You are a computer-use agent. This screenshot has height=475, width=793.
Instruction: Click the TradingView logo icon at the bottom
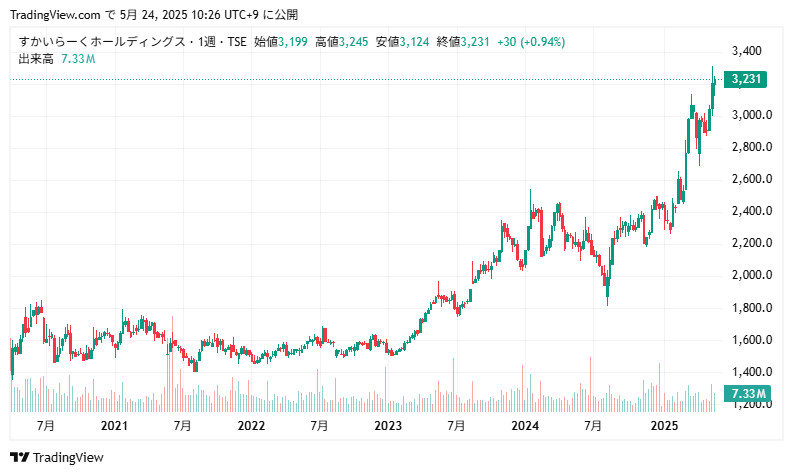tap(20, 457)
